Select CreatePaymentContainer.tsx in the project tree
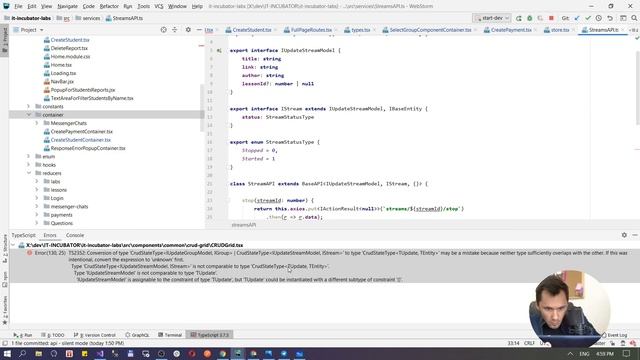 click(82, 131)
